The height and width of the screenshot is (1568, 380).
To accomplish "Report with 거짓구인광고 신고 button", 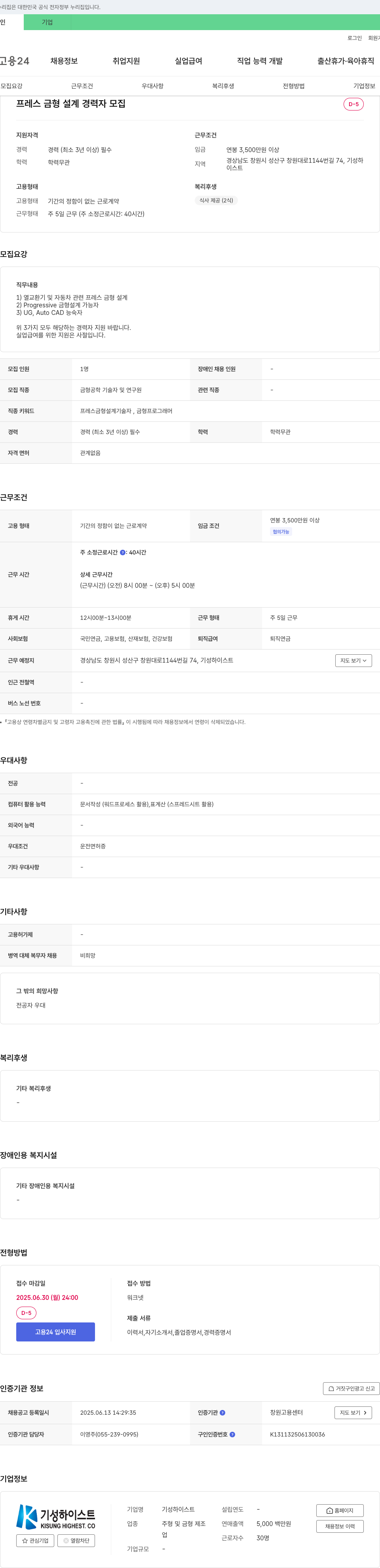I will click(351, 1389).
